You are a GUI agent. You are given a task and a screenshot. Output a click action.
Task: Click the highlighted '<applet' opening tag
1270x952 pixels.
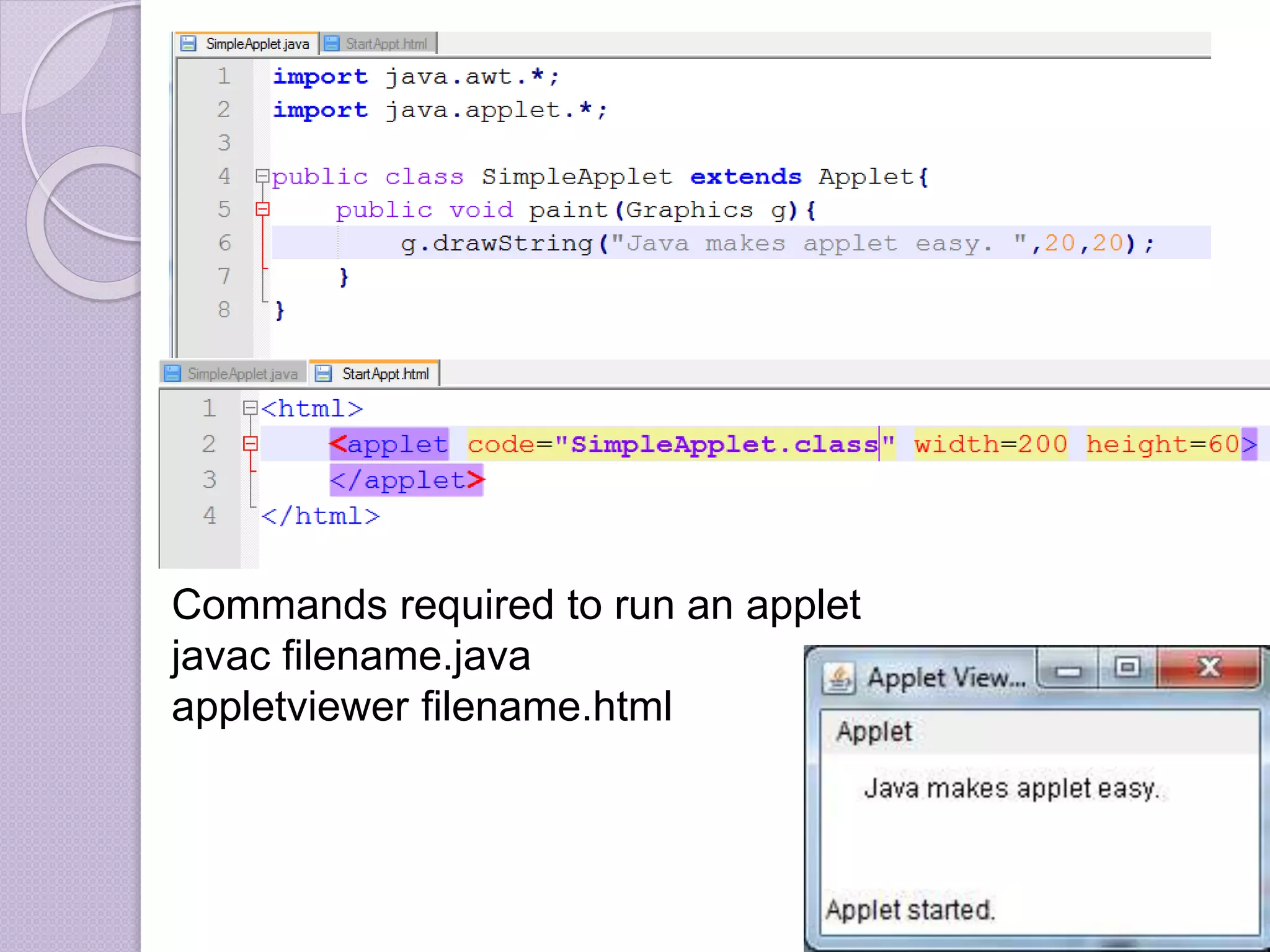[x=389, y=444]
